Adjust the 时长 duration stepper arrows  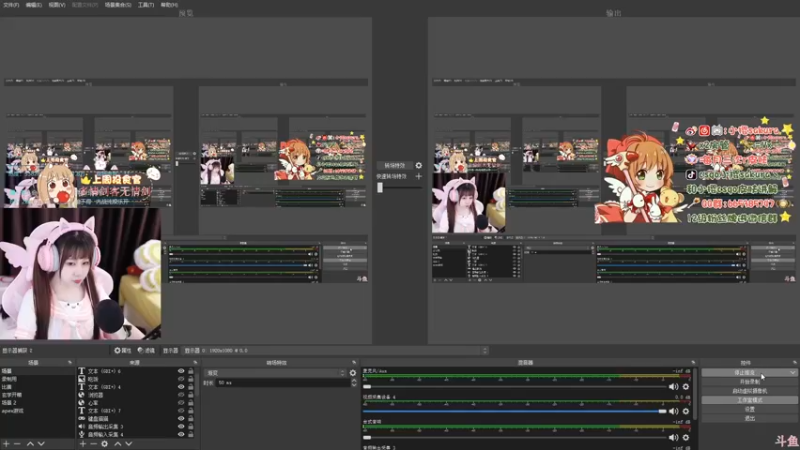point(354,383)
